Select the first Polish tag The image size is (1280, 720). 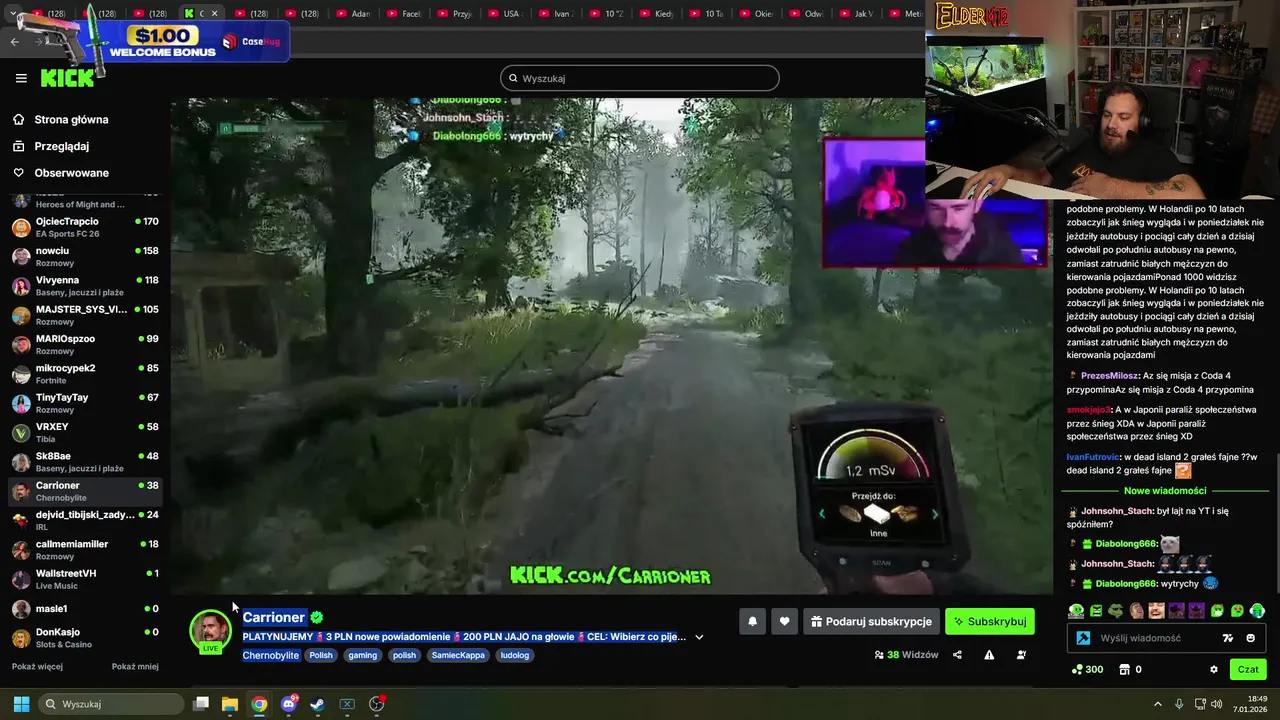tap(321, 655)
